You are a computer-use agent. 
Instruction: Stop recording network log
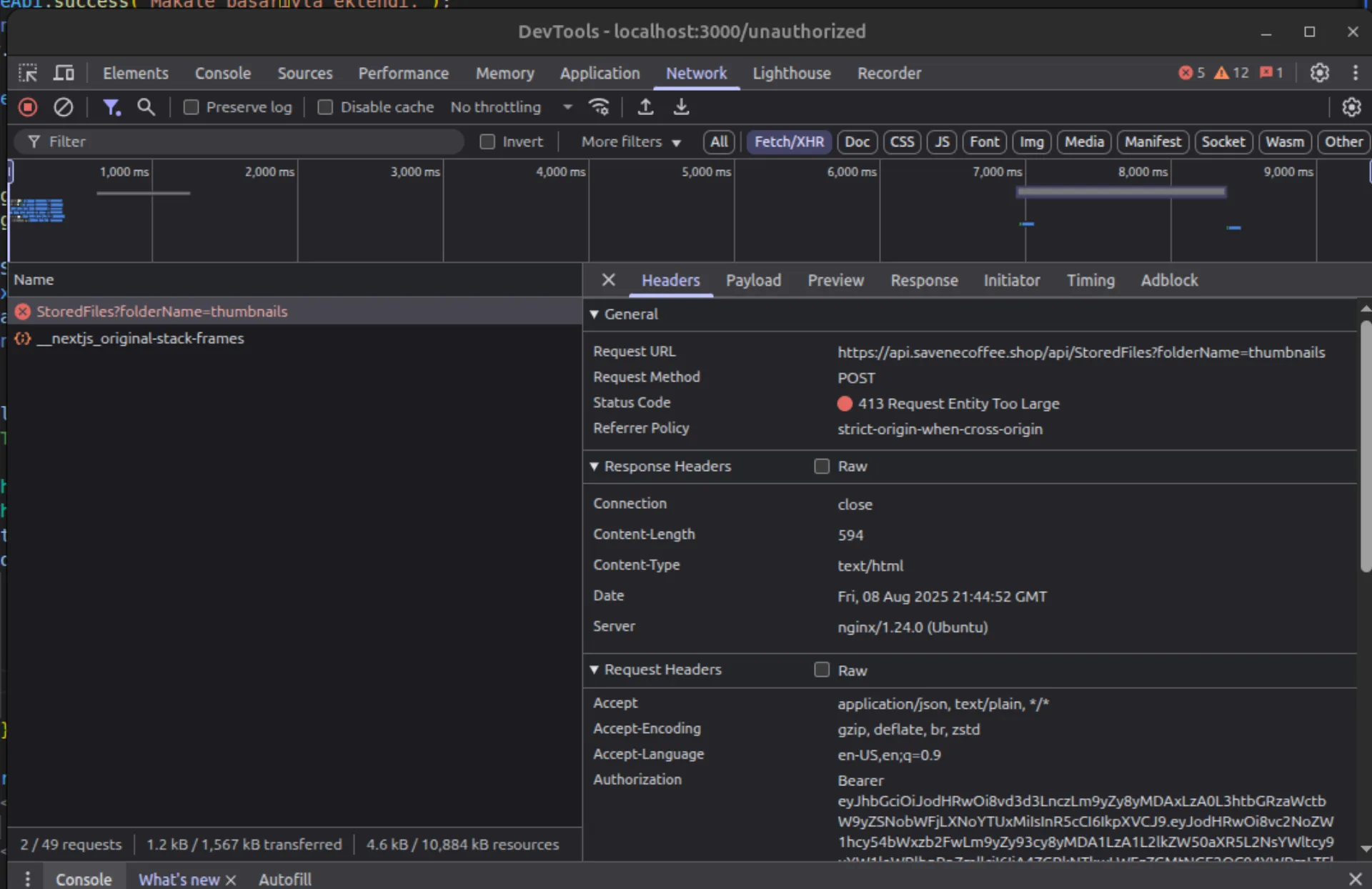[28, 107]
